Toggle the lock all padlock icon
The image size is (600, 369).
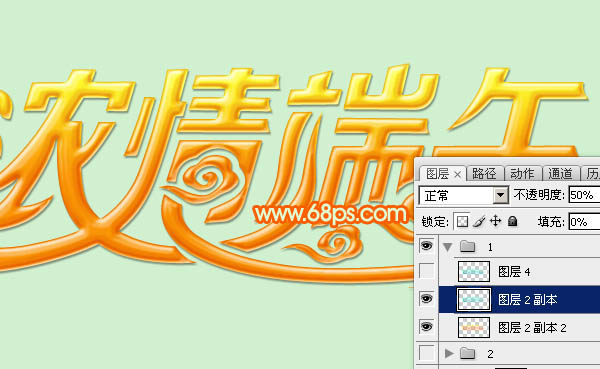[x=512, y=221]
